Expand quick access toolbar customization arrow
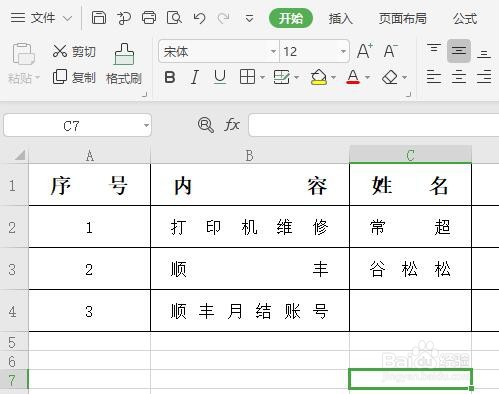The height and width of the screenshot is (394, 499). click(x=249, y=18)
